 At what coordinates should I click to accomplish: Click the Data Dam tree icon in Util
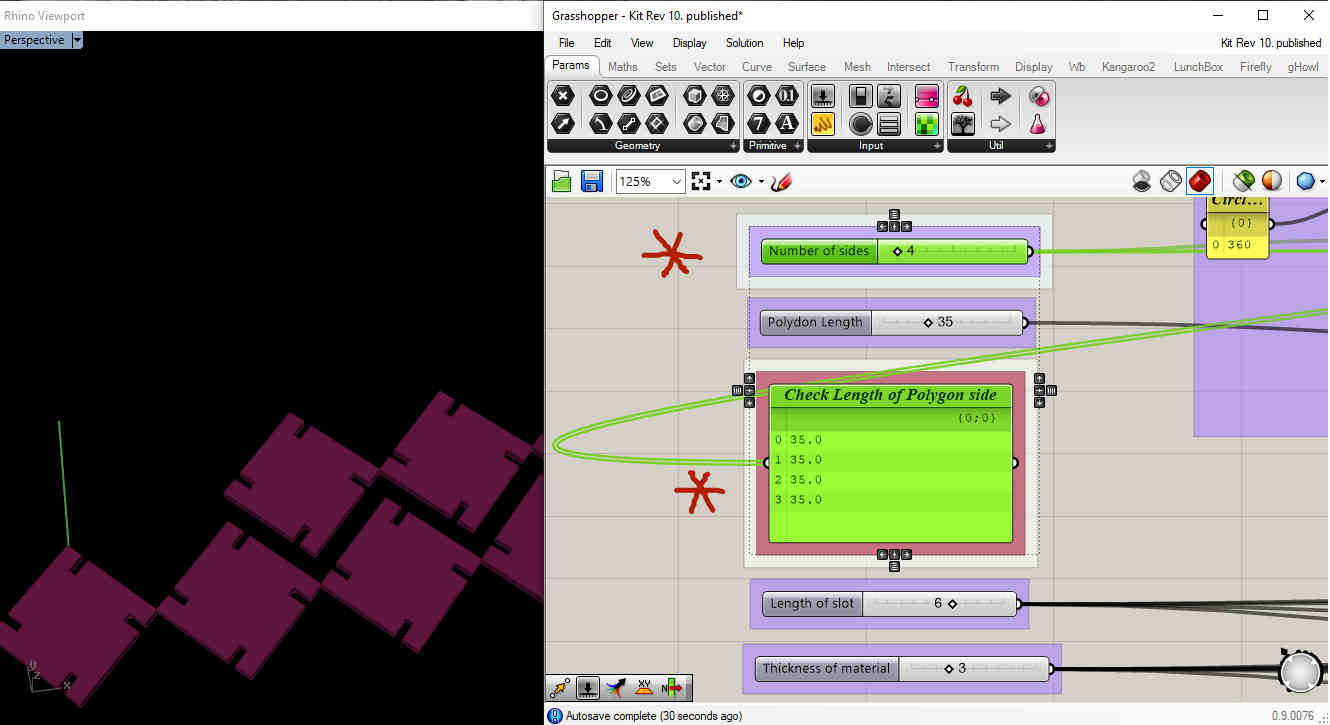click(x=963, y=123)
